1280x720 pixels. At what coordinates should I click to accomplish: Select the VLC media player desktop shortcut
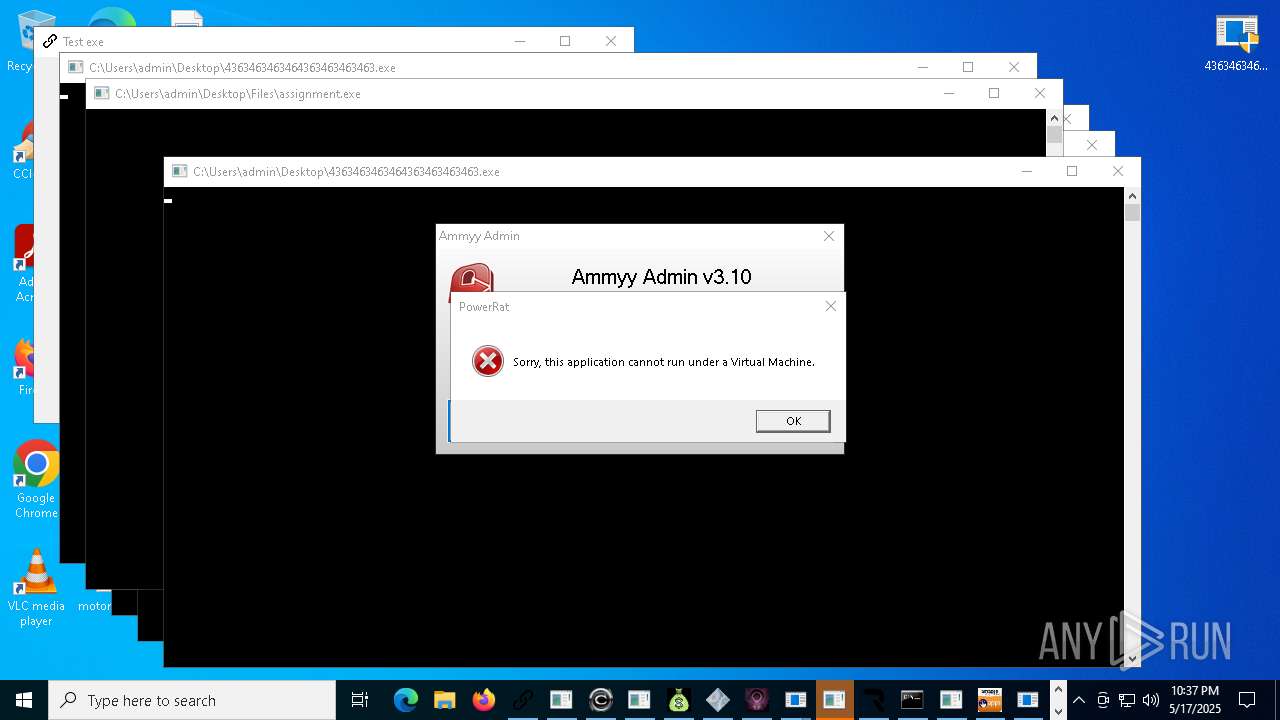[x=36, y=588]
